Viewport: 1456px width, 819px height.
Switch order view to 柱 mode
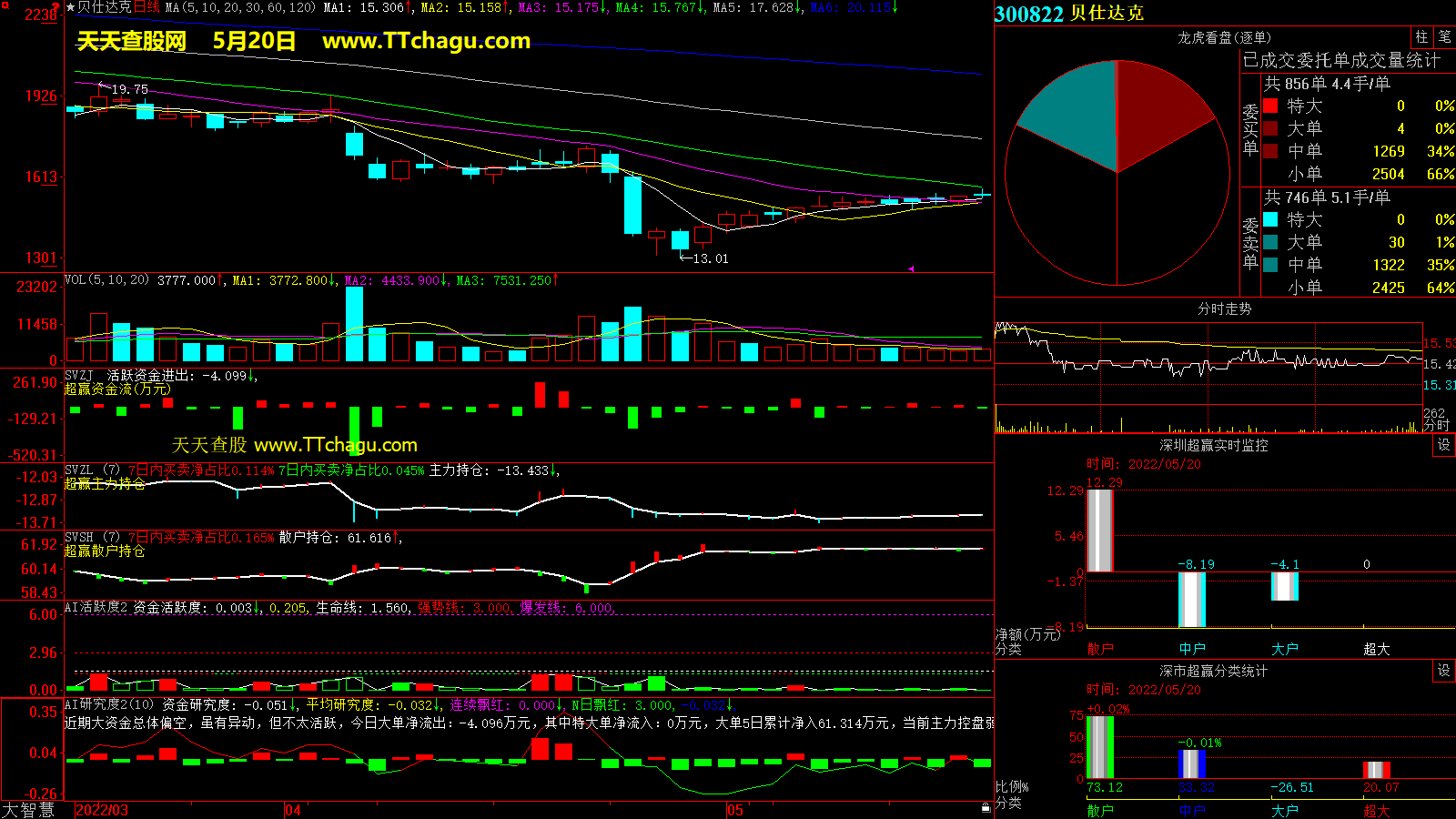(x=1421, y=37)
